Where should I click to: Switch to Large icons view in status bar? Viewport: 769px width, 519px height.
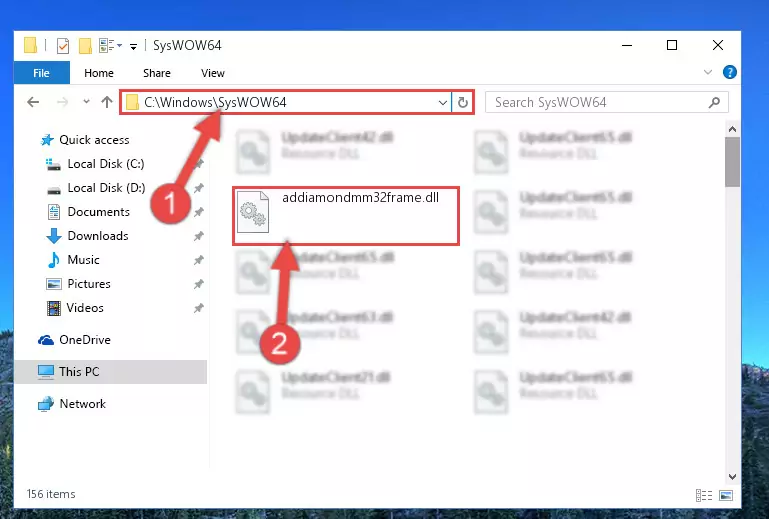click(x=726, y=495)
